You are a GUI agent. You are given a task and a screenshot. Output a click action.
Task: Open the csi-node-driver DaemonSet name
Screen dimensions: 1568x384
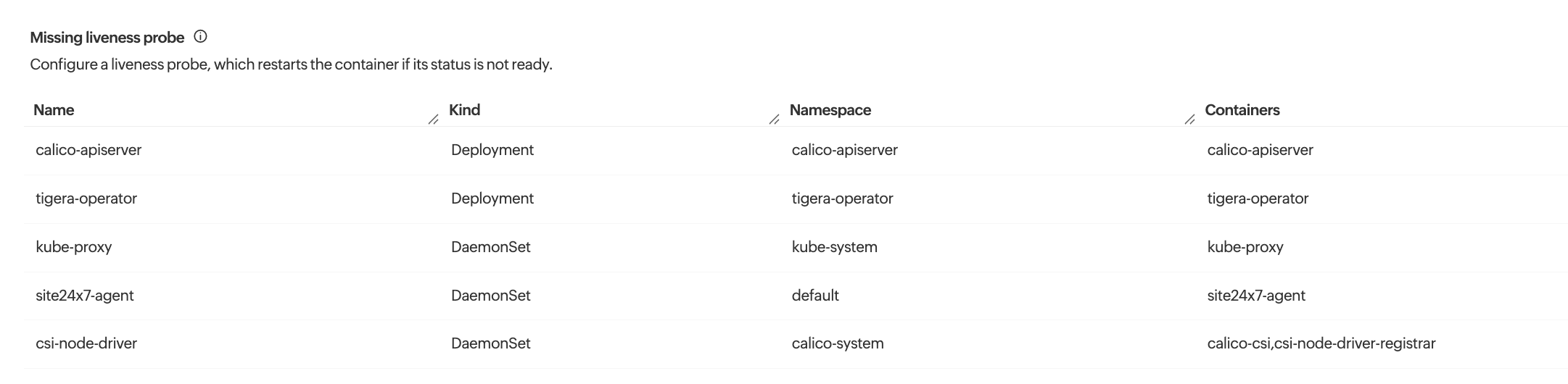click(86, 343)
